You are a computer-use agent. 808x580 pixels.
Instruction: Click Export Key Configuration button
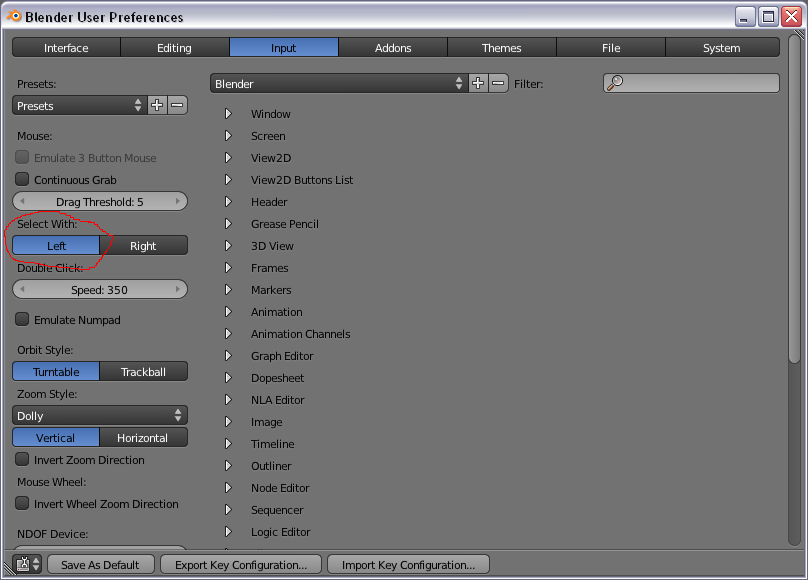(x=241, y=564)
